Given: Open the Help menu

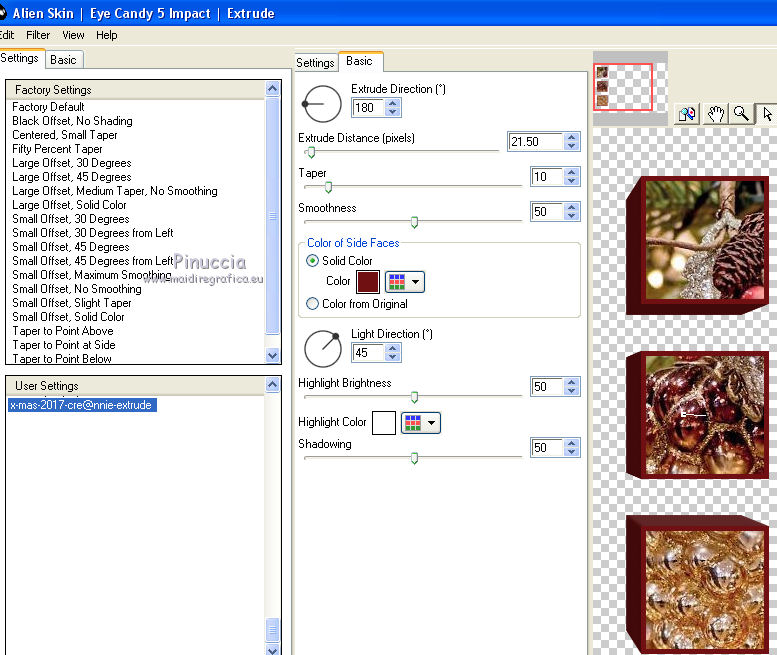Looking at the screenshot, I should [107, 35].
